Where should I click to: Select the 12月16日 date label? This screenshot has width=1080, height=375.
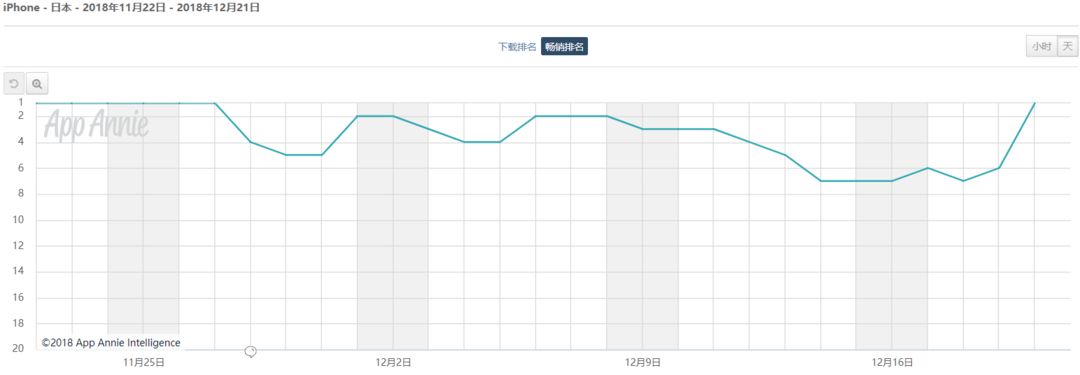coord(892,361)
